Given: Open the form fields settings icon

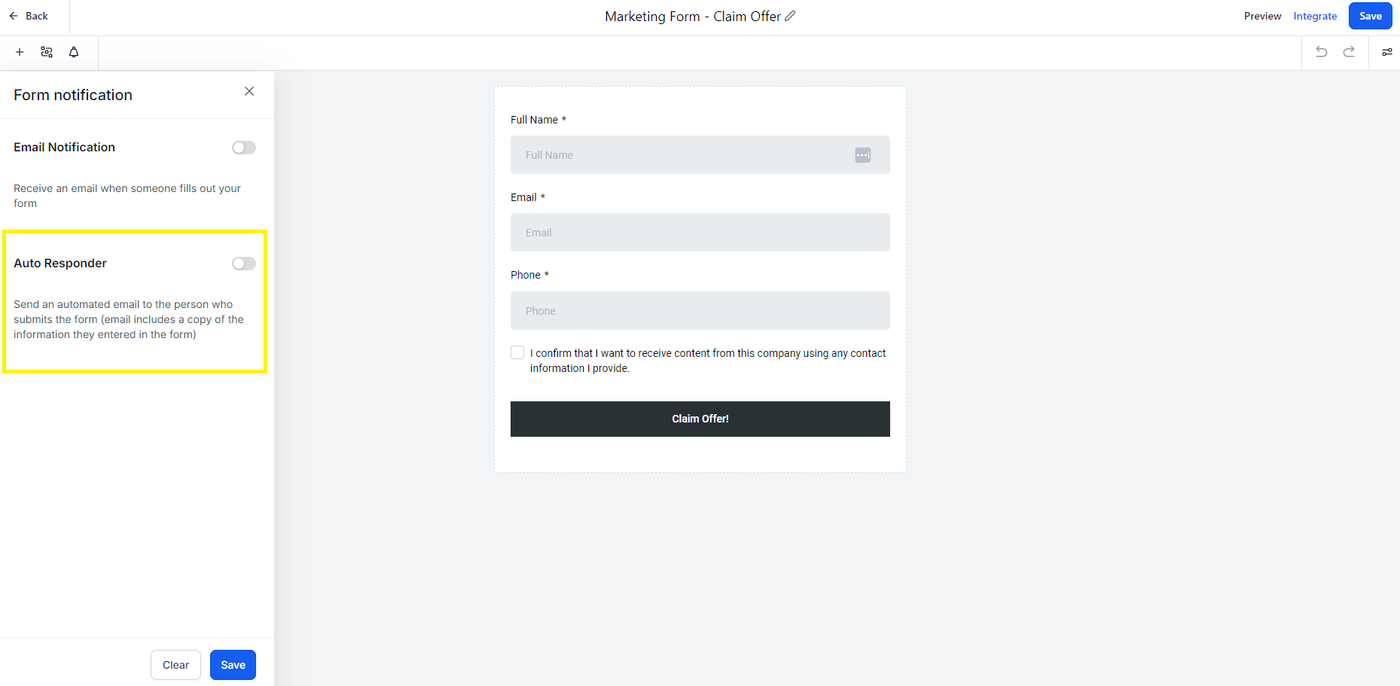Looking at the screenshot, I should (x=46, y=52).
